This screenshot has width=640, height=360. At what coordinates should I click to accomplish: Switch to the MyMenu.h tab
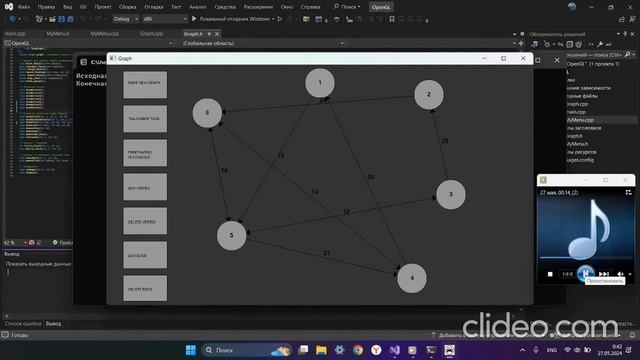tap(58, 34)
